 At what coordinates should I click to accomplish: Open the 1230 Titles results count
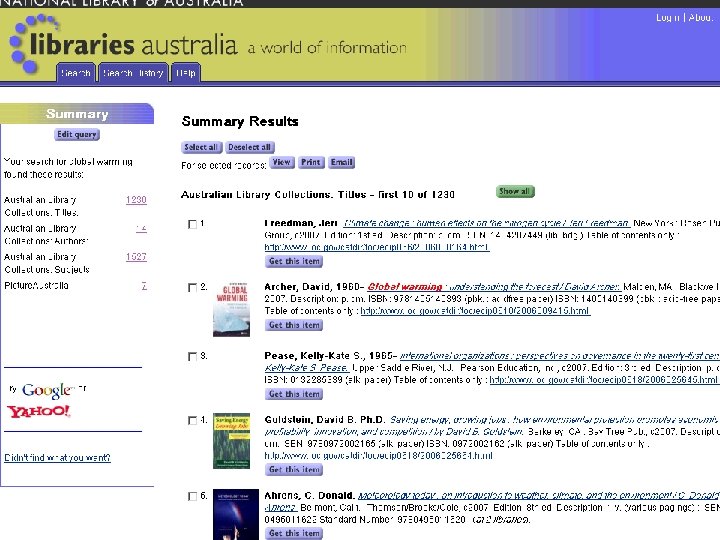[136, 200]
